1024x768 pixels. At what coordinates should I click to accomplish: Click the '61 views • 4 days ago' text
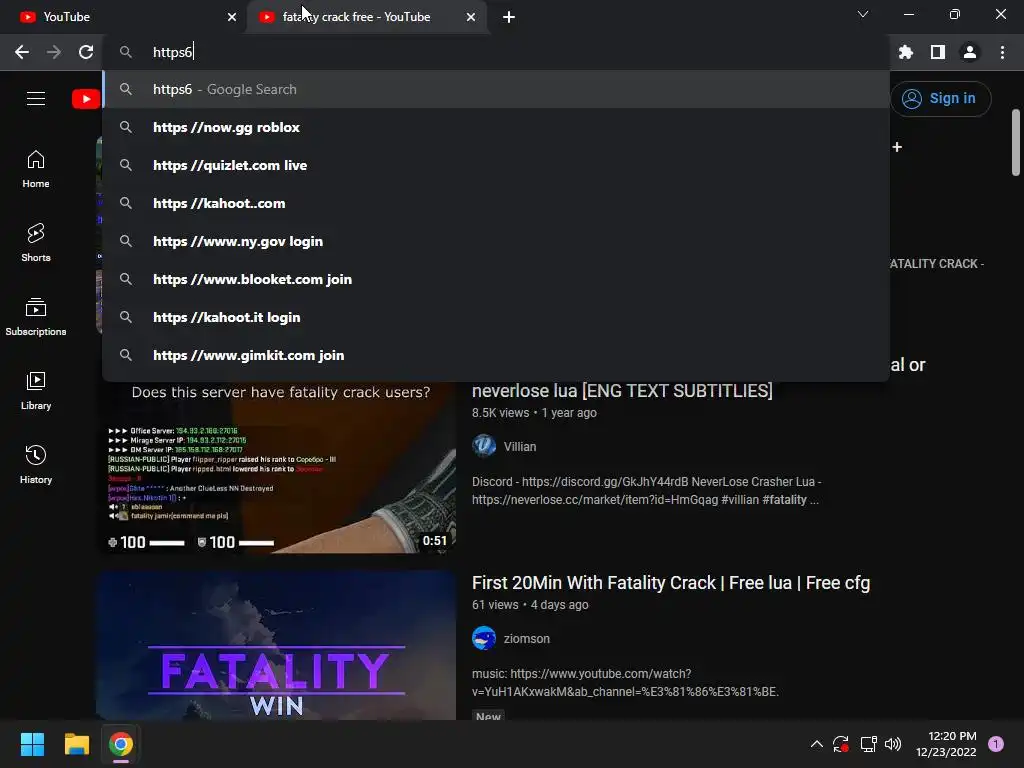coord(530,605)
